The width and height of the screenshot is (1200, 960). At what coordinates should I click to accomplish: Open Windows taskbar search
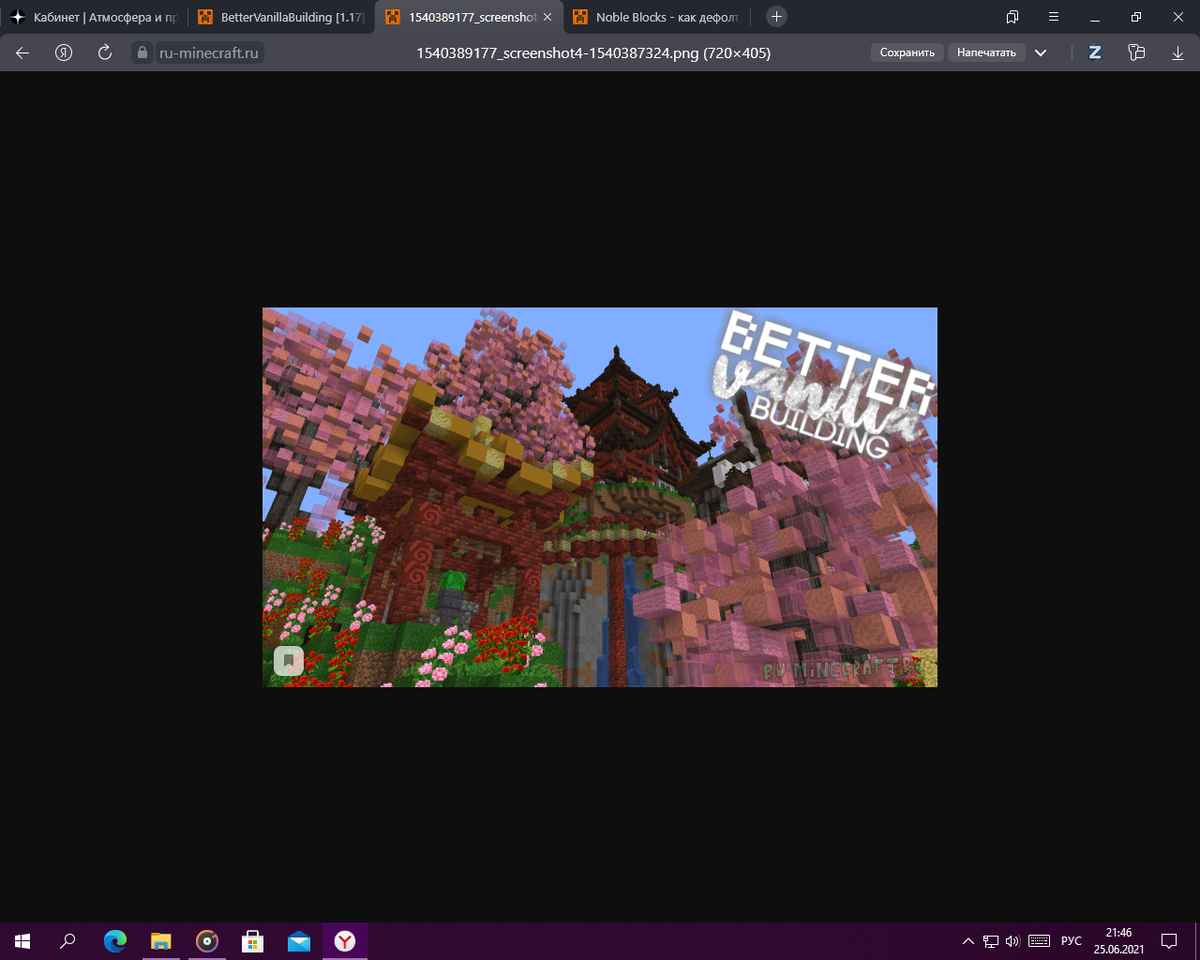coord(68,941)
